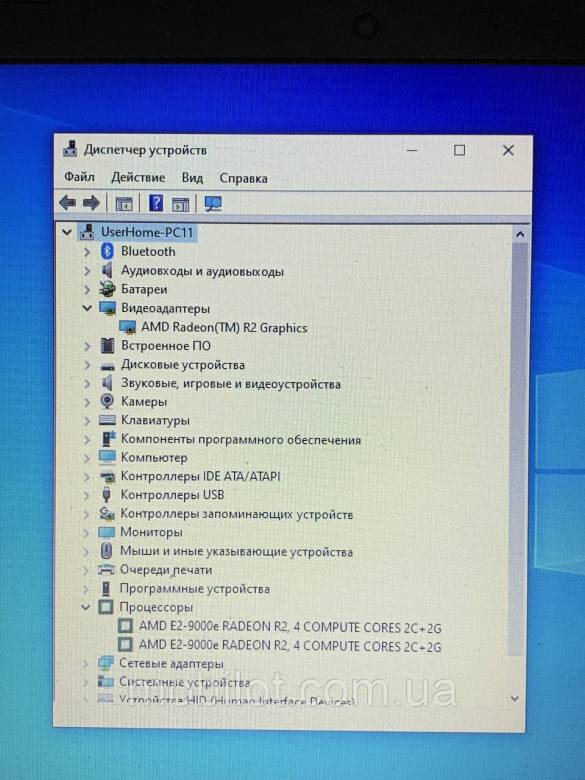585x780 pixels.
Task: Collapse the Видеоадаптеры category
Action: pos(87,308)
